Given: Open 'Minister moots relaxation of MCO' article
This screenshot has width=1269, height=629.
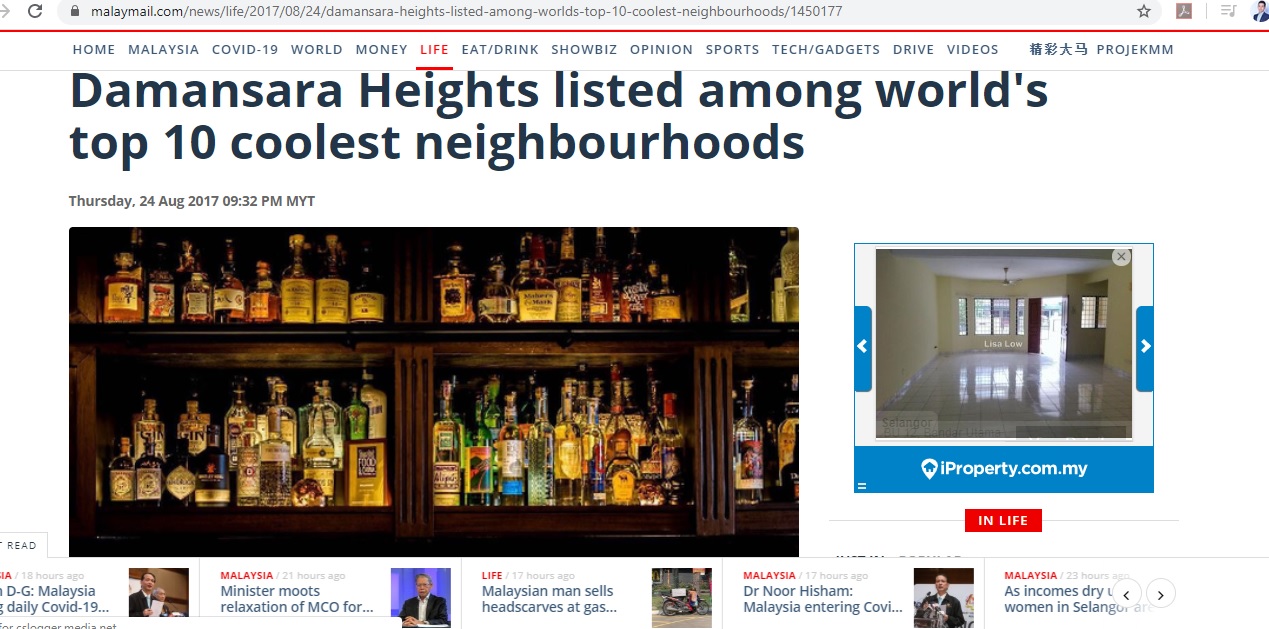Looking at the screenshot, I should coord(297,599).
